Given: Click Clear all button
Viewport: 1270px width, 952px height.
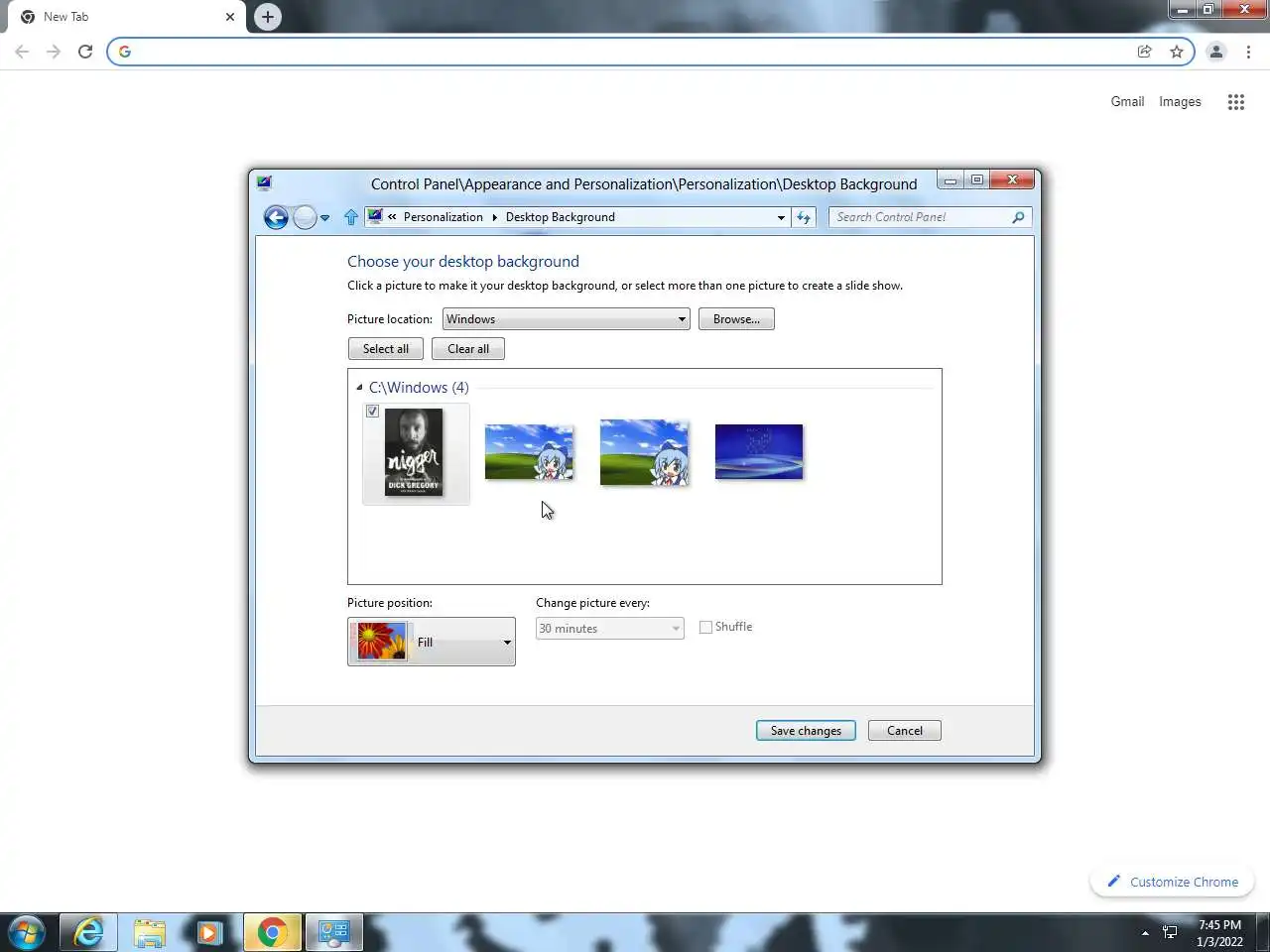Looking at the screenshot, I should point(468,349).
